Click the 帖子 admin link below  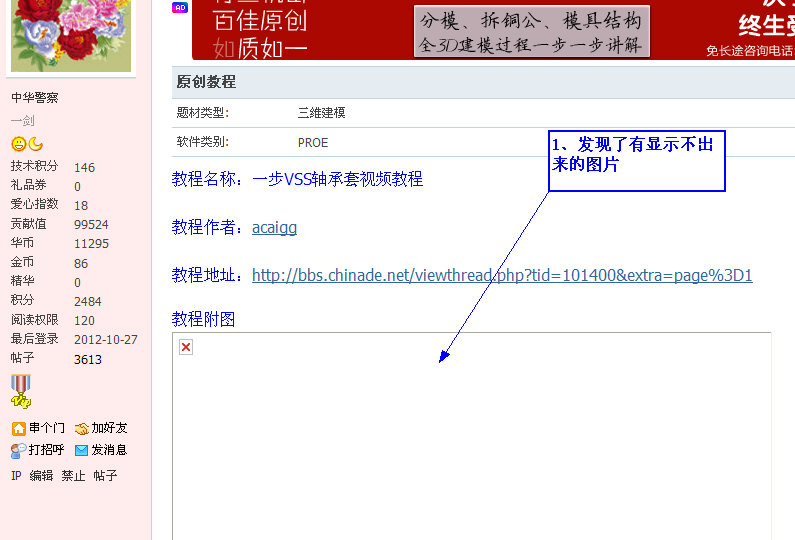tap(105, 476)
